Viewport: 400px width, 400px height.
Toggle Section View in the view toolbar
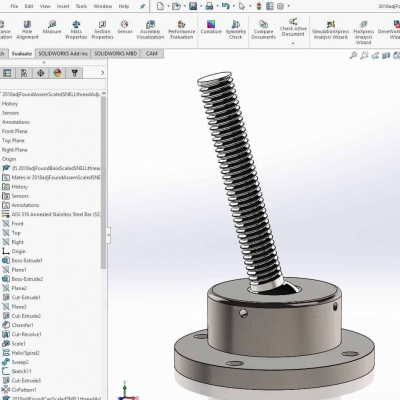point(386,56)
